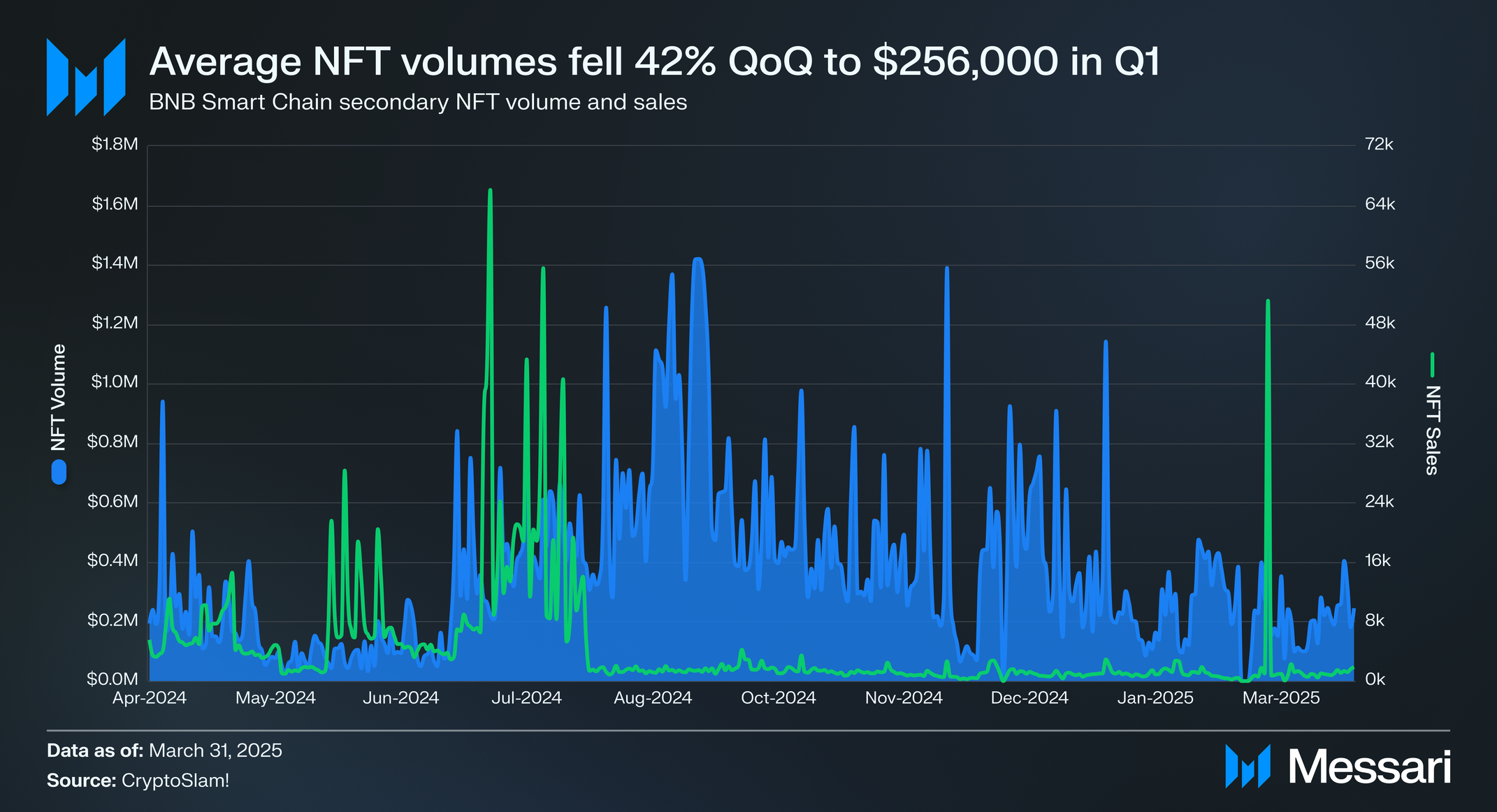Viewport: 1497px width, 812px height.
Task: Click the Messari logo icon at bottom right
Action: (x=1247, y=767)
